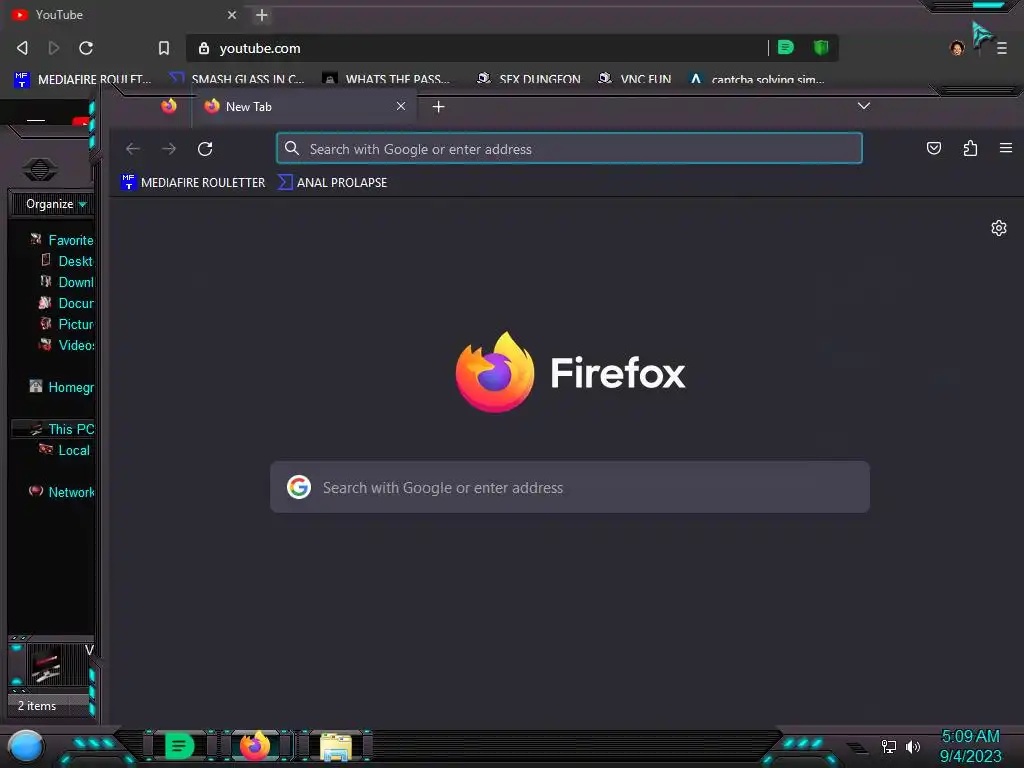Click Firefox back arrow
Image resolution: width=1024 pixels, height=768 pixels.
click(133, 149)
